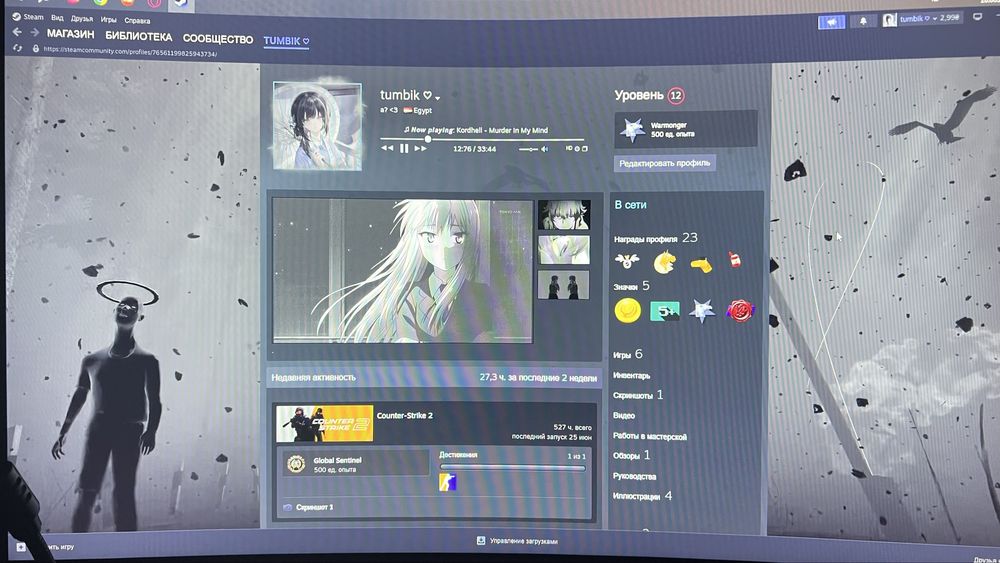Click the browser back arrow
This screenshot has height=563, width=1000.
click(17, 32)
